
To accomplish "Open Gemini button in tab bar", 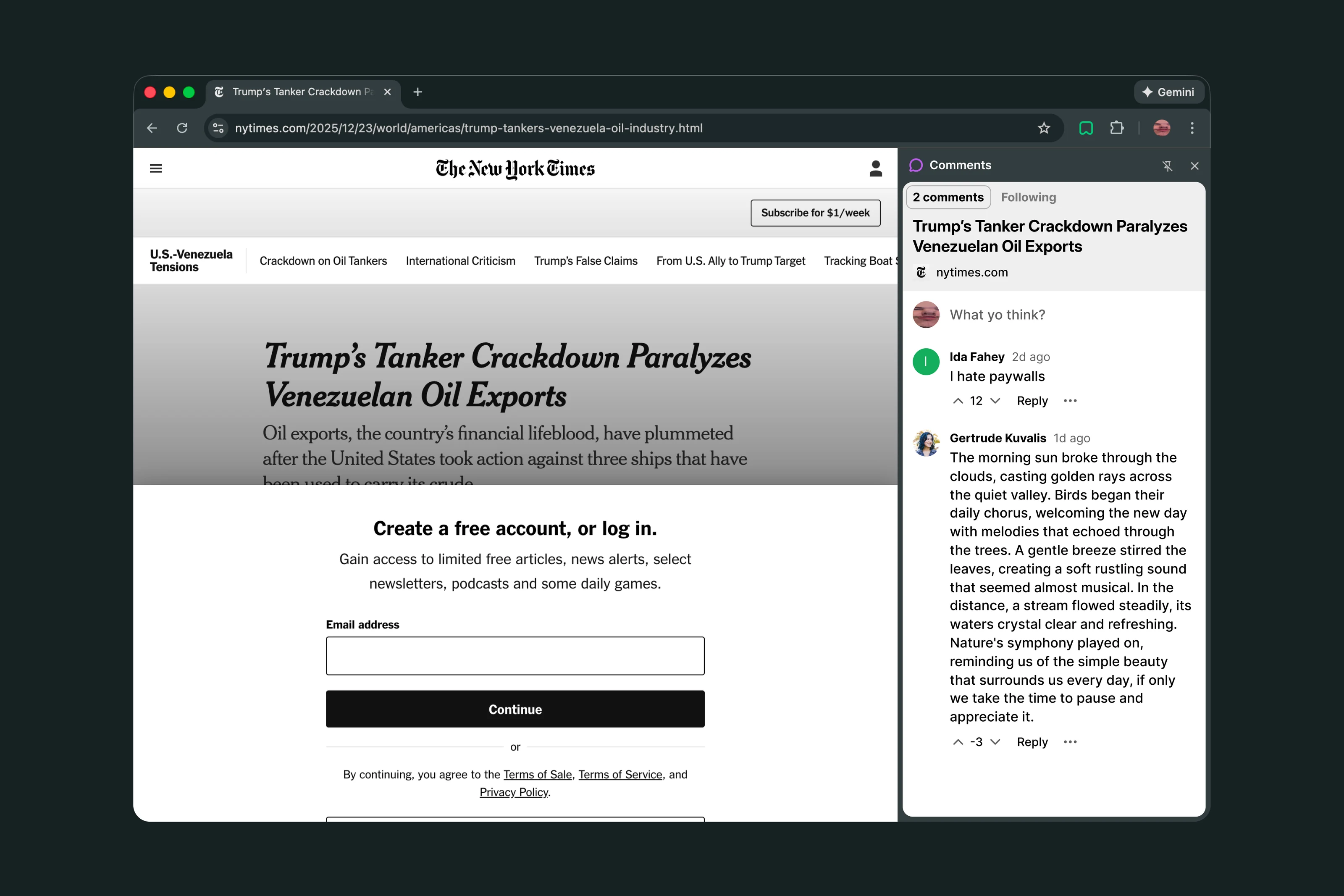I will click(1168, 92).
